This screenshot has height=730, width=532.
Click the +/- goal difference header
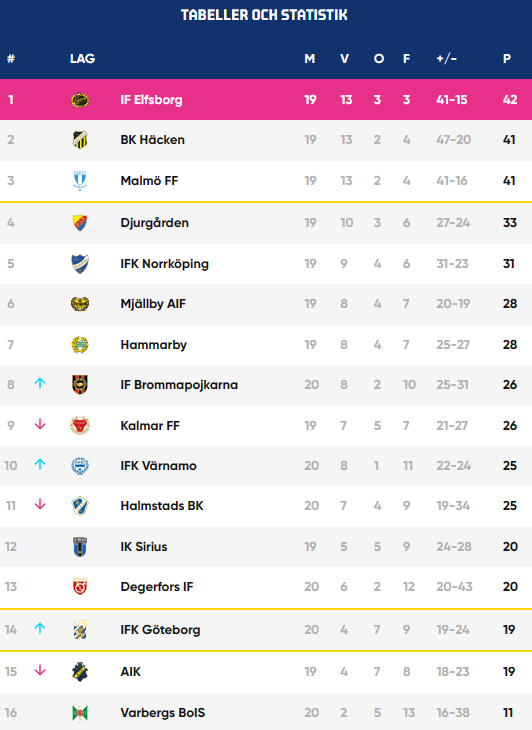pos(447,59)
